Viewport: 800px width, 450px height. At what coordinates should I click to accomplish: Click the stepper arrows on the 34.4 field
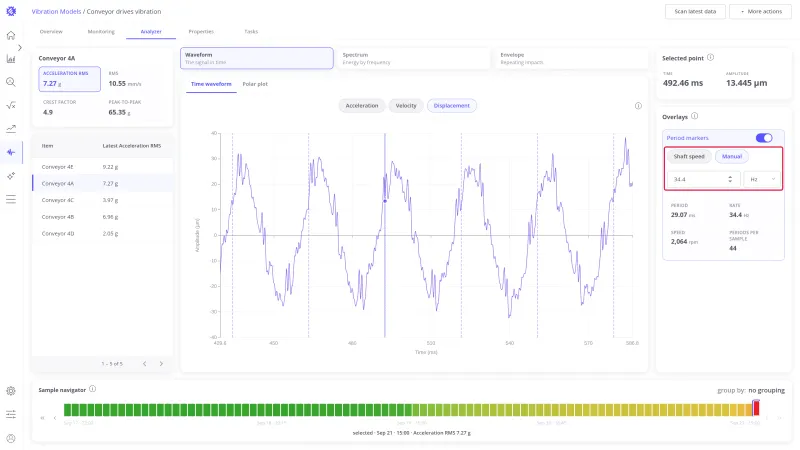coord(730,179)
